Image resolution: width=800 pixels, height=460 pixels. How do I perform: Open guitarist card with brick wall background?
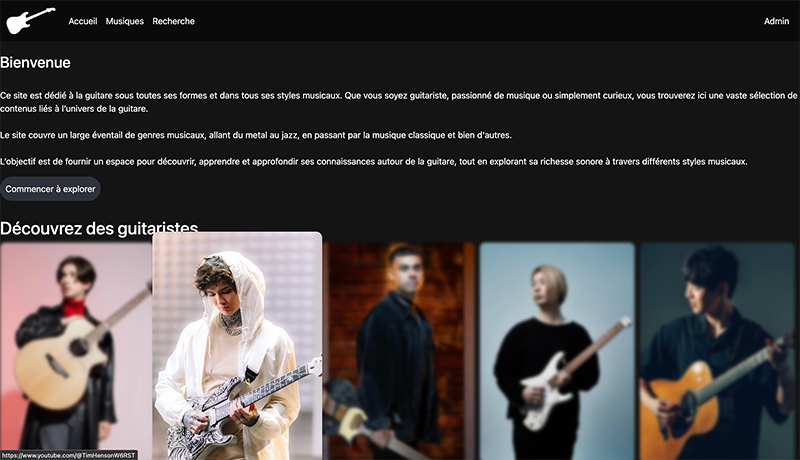399,351
